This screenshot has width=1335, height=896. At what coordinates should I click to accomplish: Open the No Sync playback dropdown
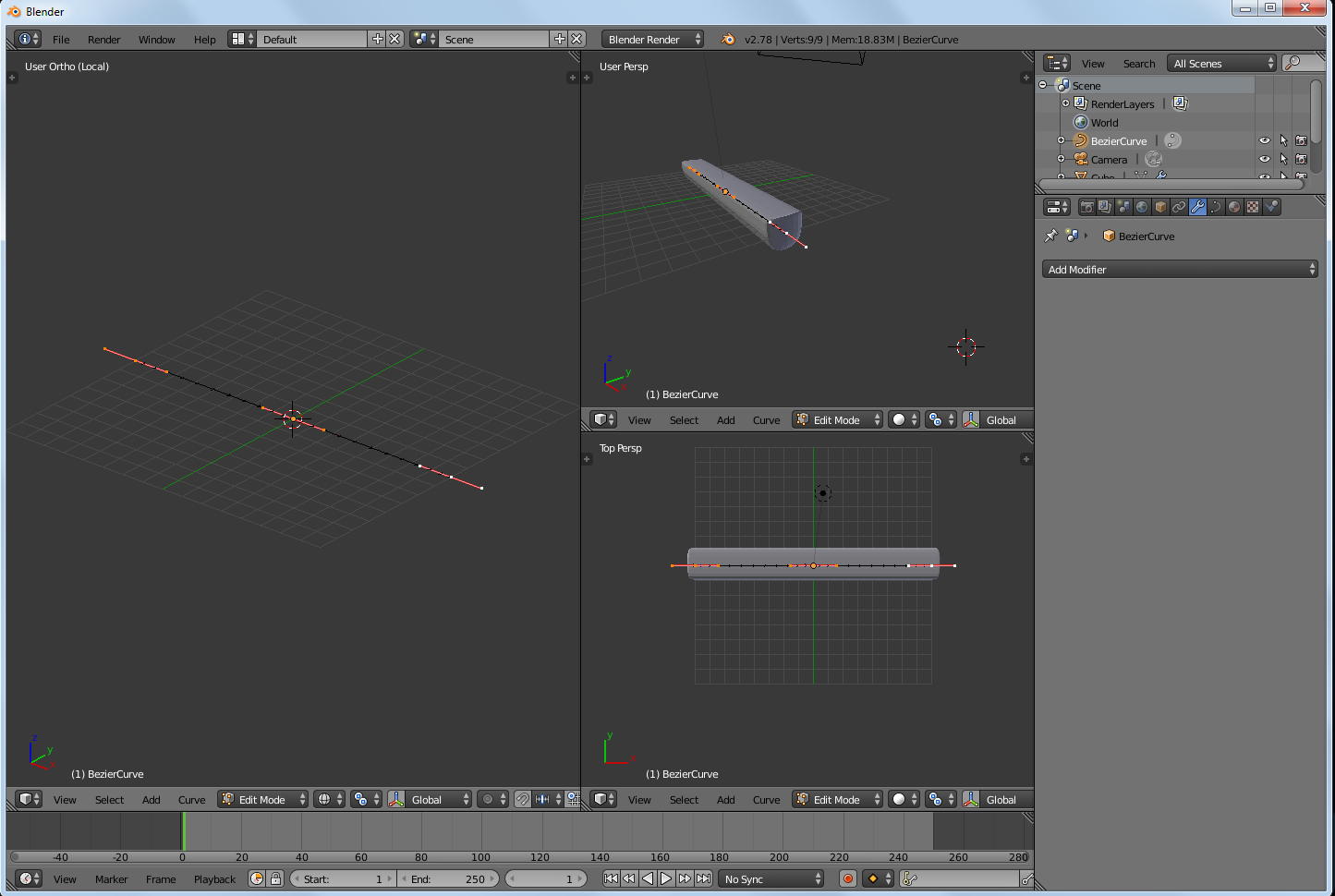(771, 878)
